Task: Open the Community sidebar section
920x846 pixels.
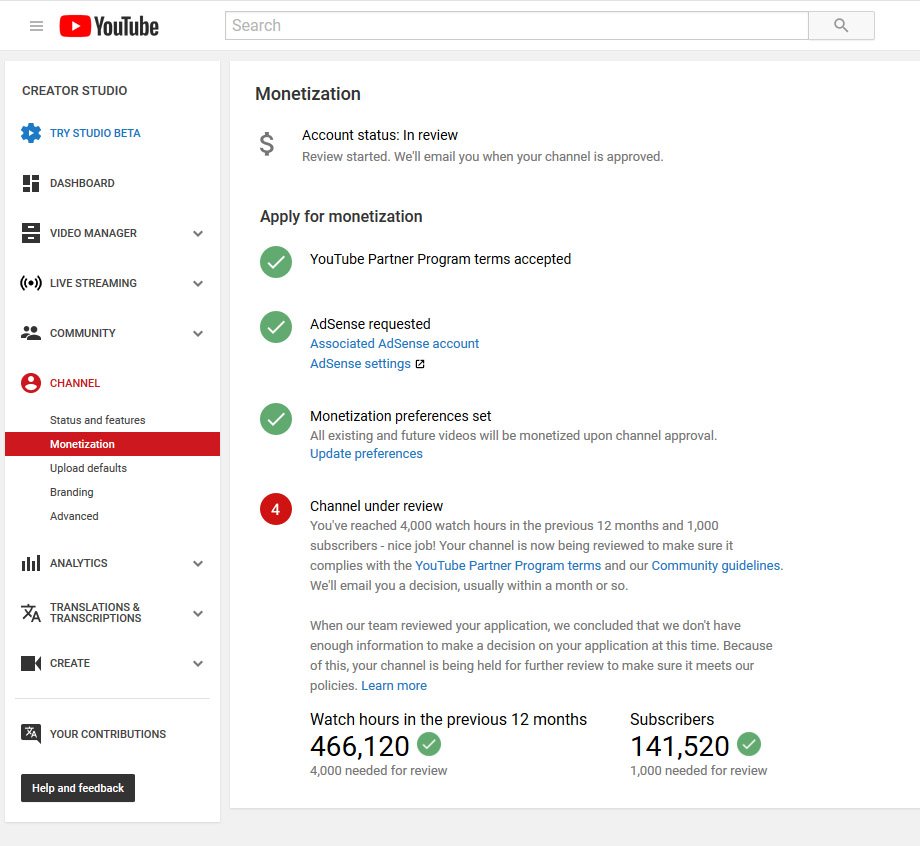Action: pos(83,333)
